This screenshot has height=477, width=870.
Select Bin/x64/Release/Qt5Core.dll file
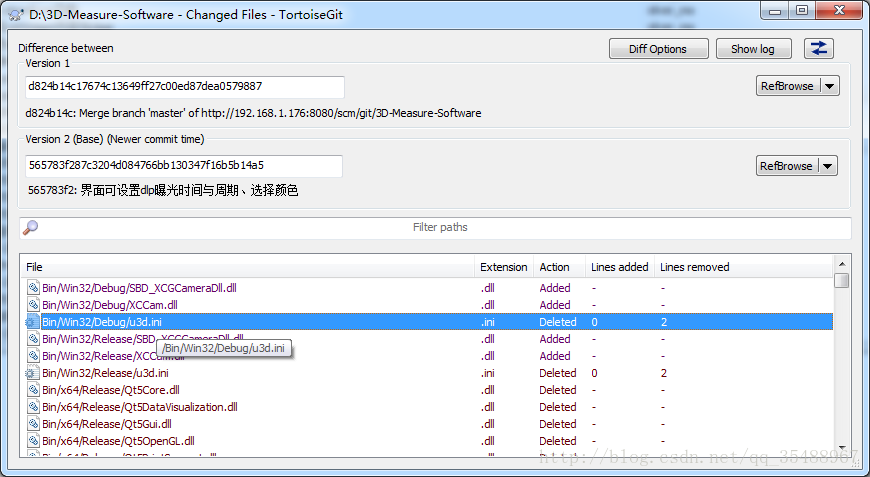click(111, 390)
